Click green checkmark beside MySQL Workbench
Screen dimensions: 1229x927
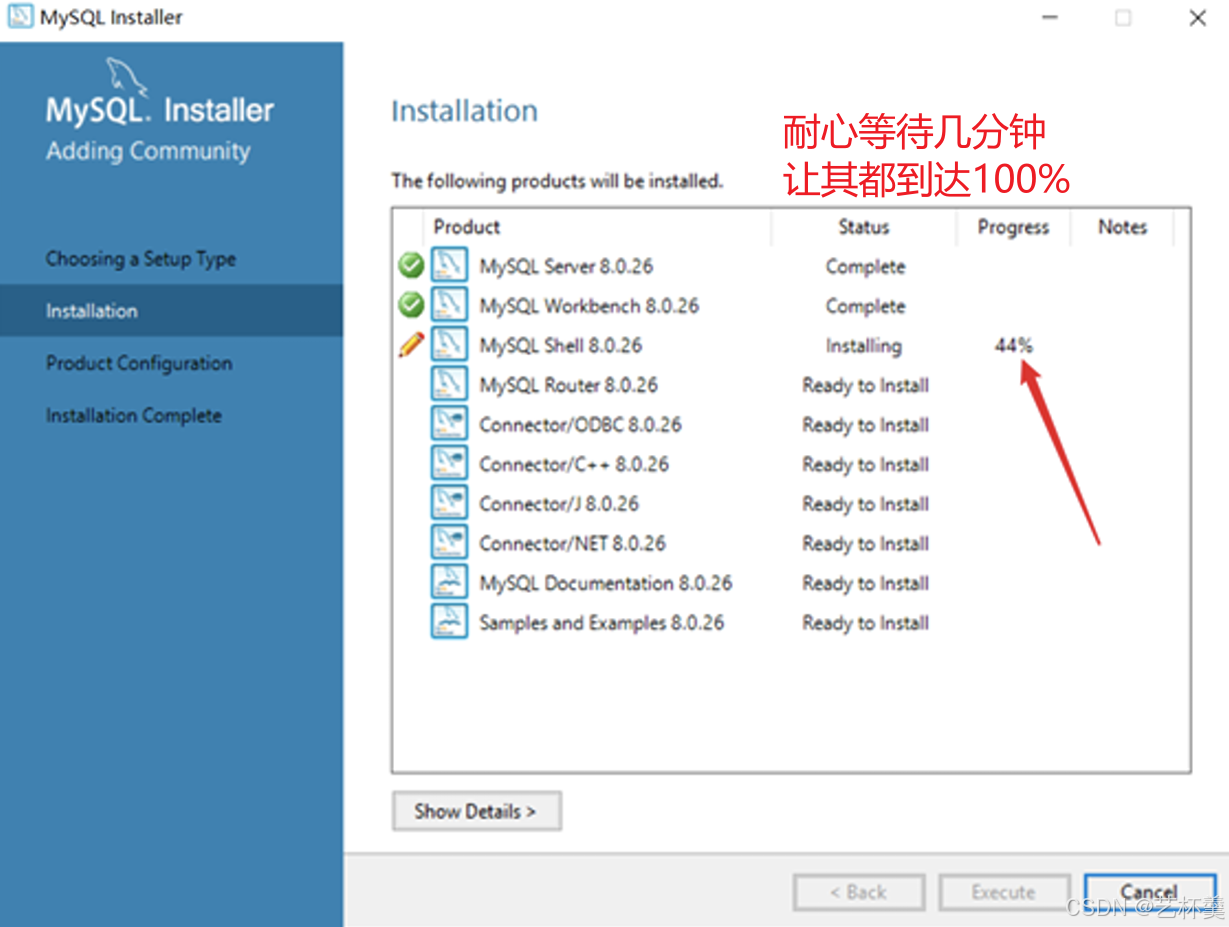(411, 304)
